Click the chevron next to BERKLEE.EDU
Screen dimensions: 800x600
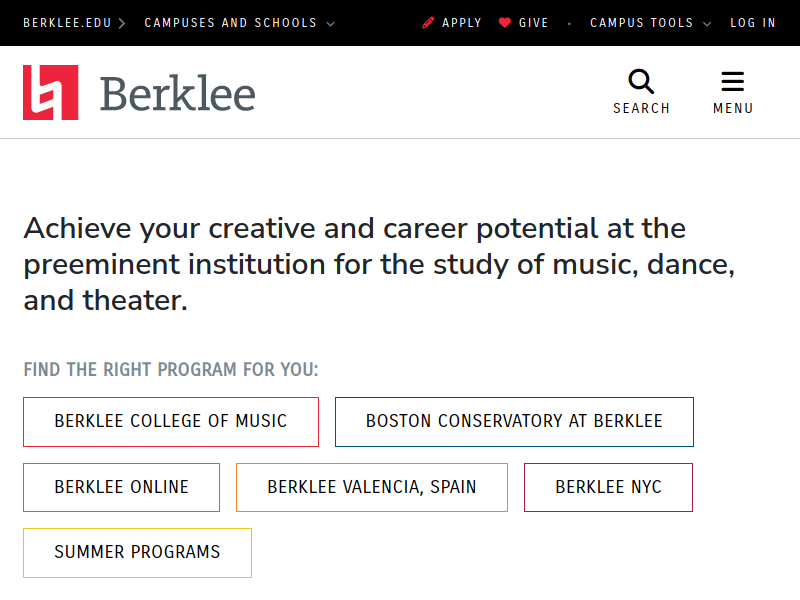[121, 23]
